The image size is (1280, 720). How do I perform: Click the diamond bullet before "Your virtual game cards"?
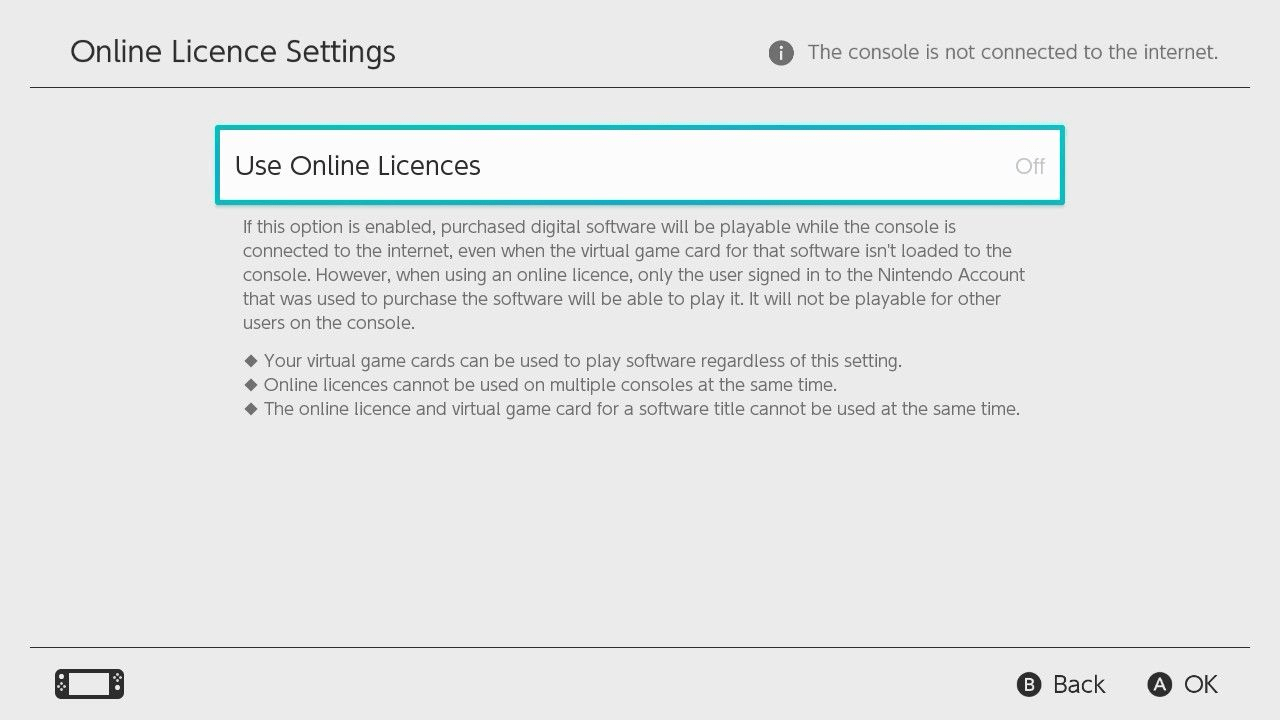click(251, 361)
